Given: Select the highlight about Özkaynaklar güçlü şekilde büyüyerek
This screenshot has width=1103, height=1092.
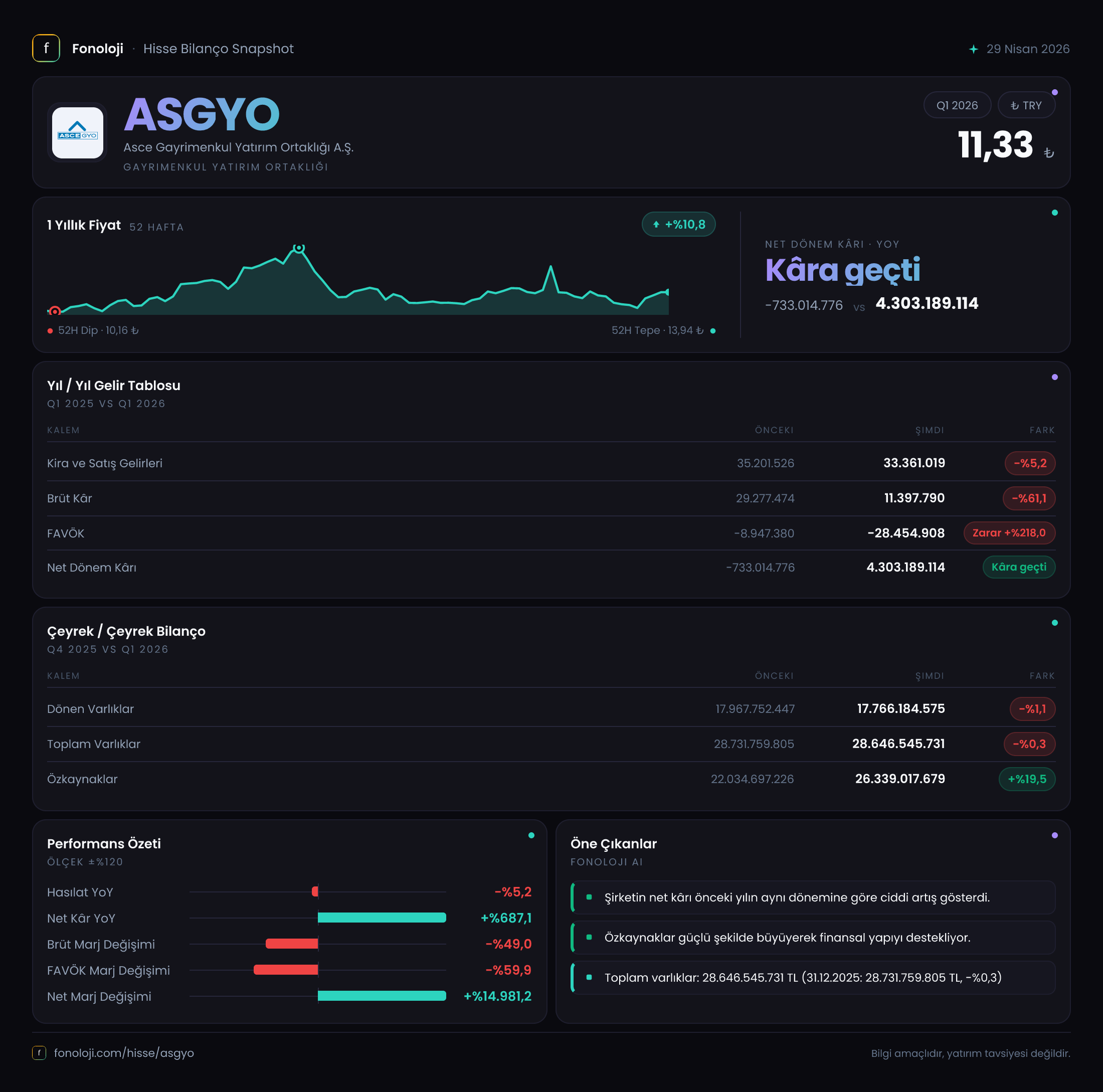Looking at the screenshot, I should 813,937.
